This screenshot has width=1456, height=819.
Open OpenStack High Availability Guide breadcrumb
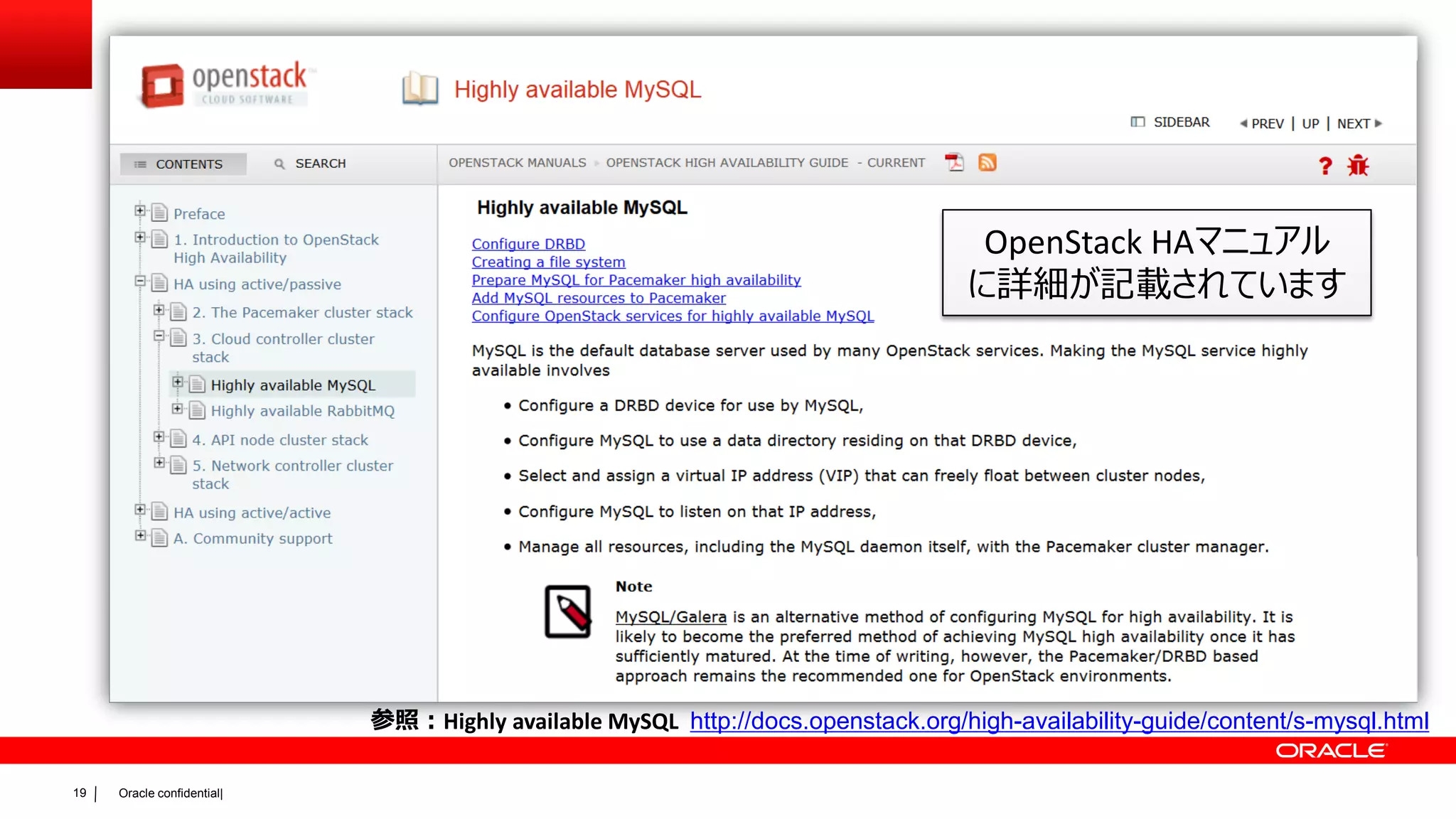pyautogui.click(x=727, y=163)
